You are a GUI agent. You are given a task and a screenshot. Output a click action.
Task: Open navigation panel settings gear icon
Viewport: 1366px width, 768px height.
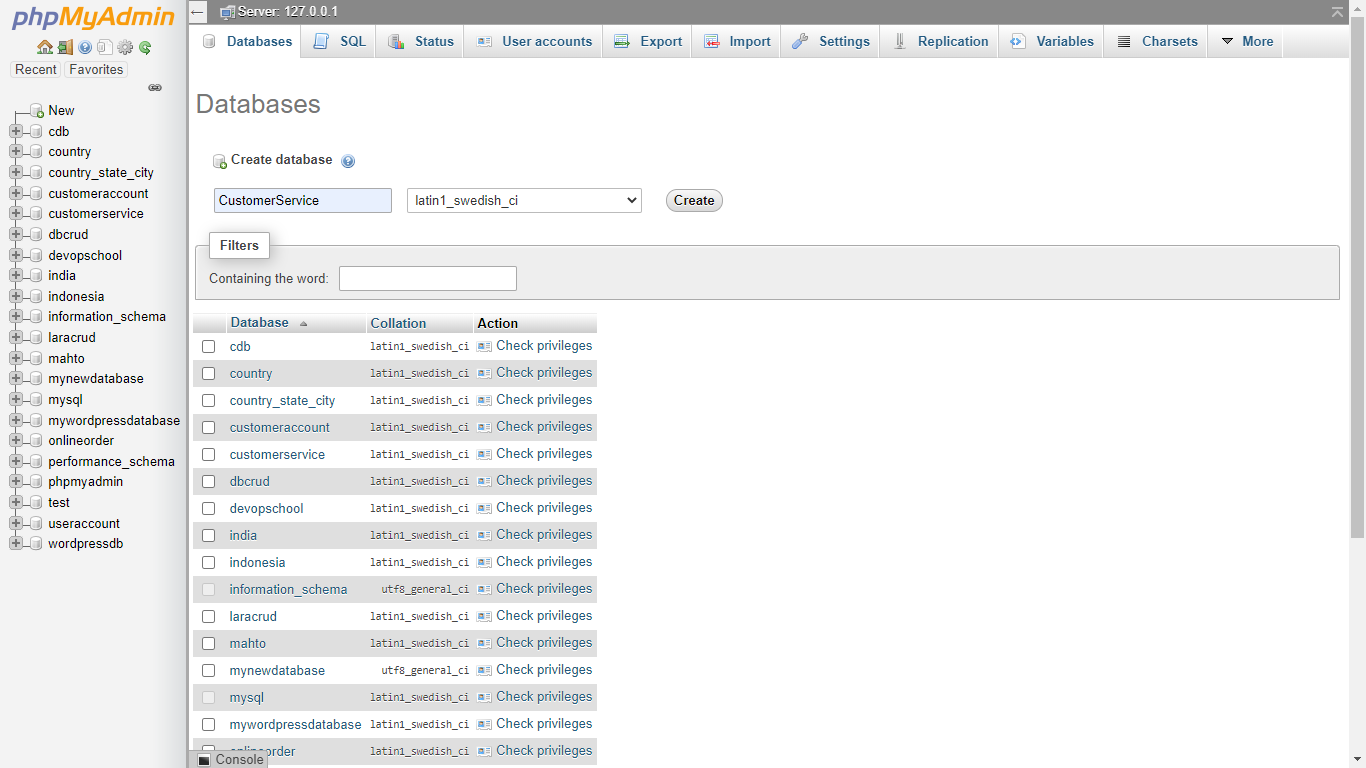[x=125, y=47]
